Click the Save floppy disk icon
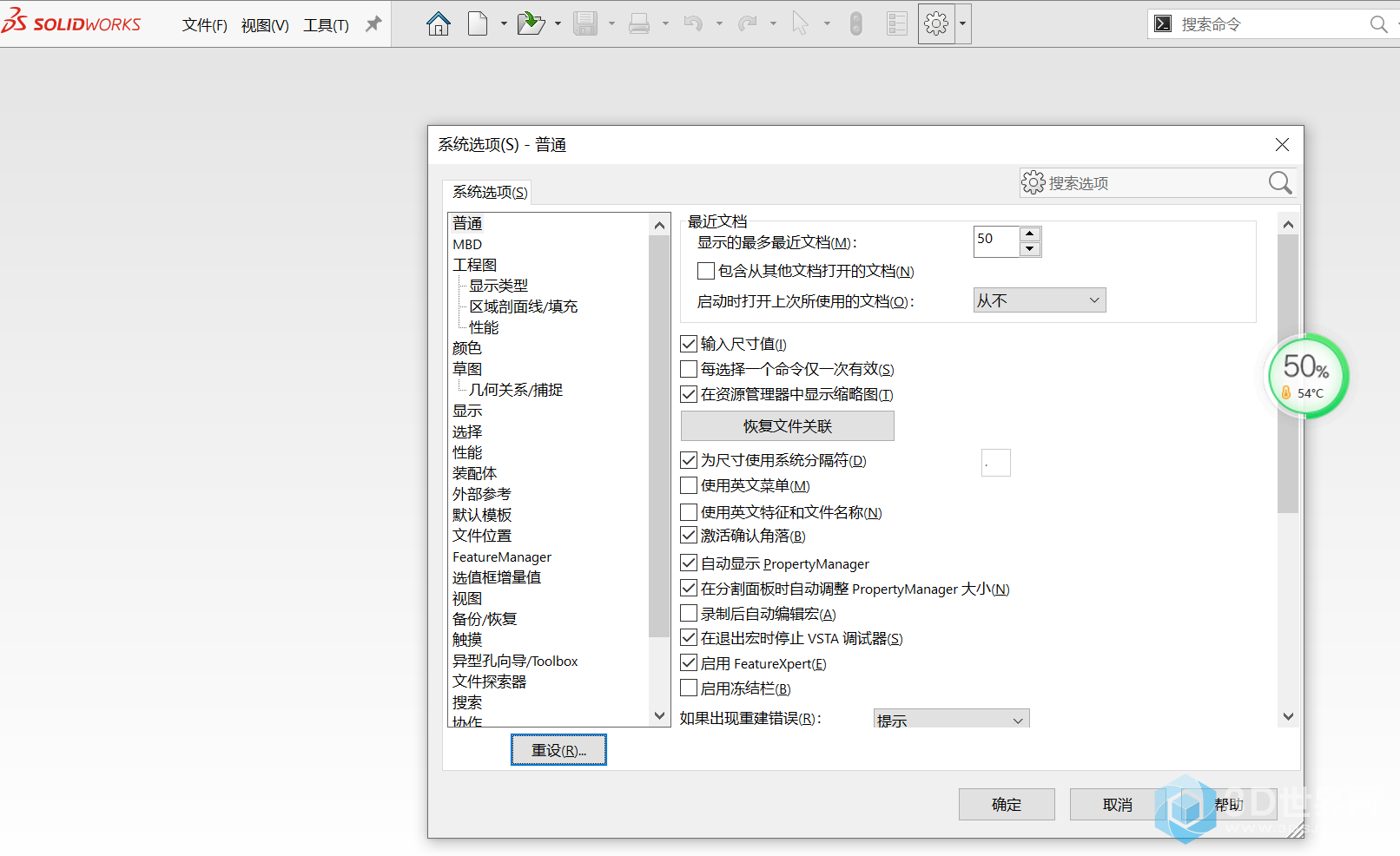The width and height of the screenshot is (1400, 856). [x=585, y=23]
